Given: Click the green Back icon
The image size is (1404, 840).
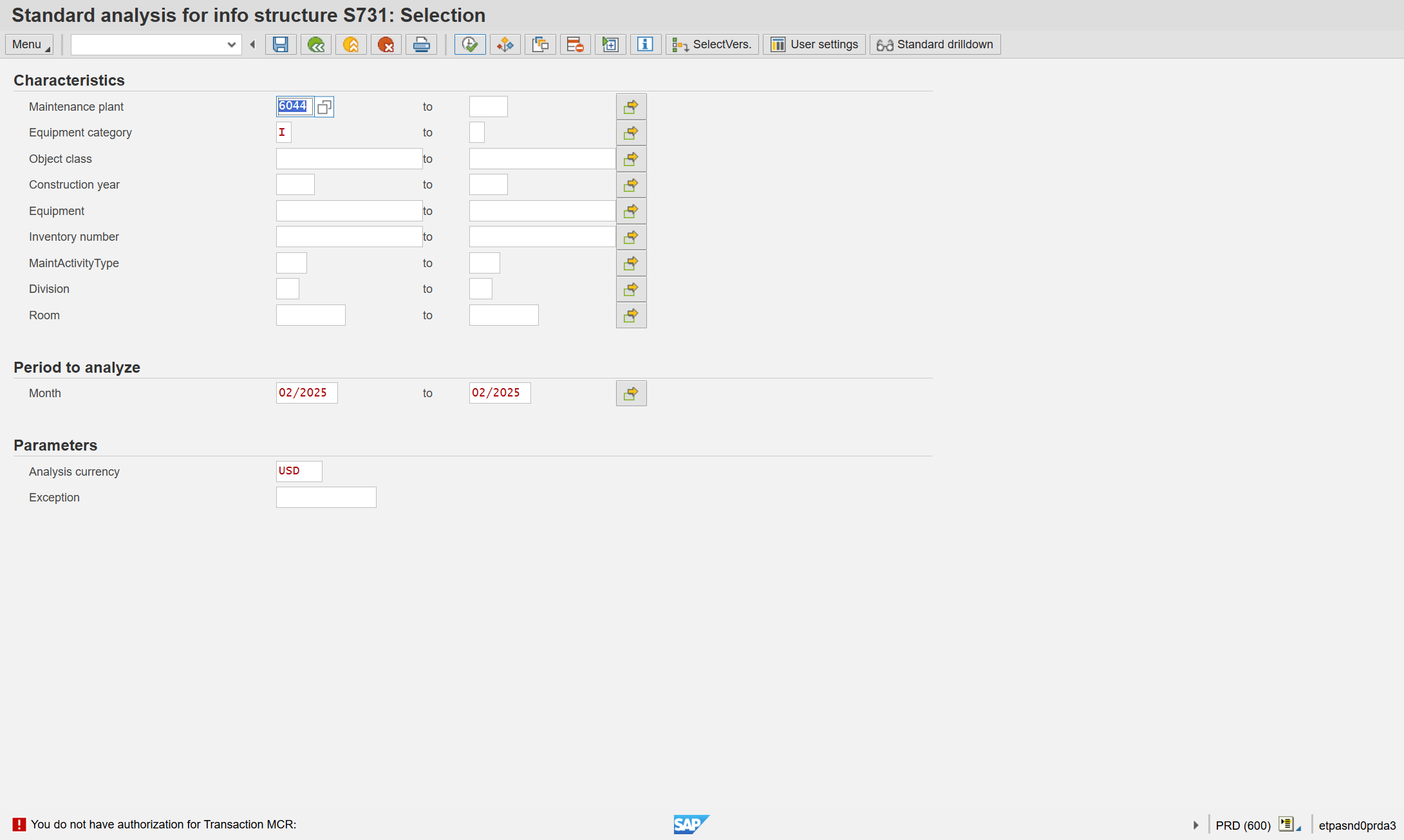Looking at the screenshot, I should (x=316, y=44).
